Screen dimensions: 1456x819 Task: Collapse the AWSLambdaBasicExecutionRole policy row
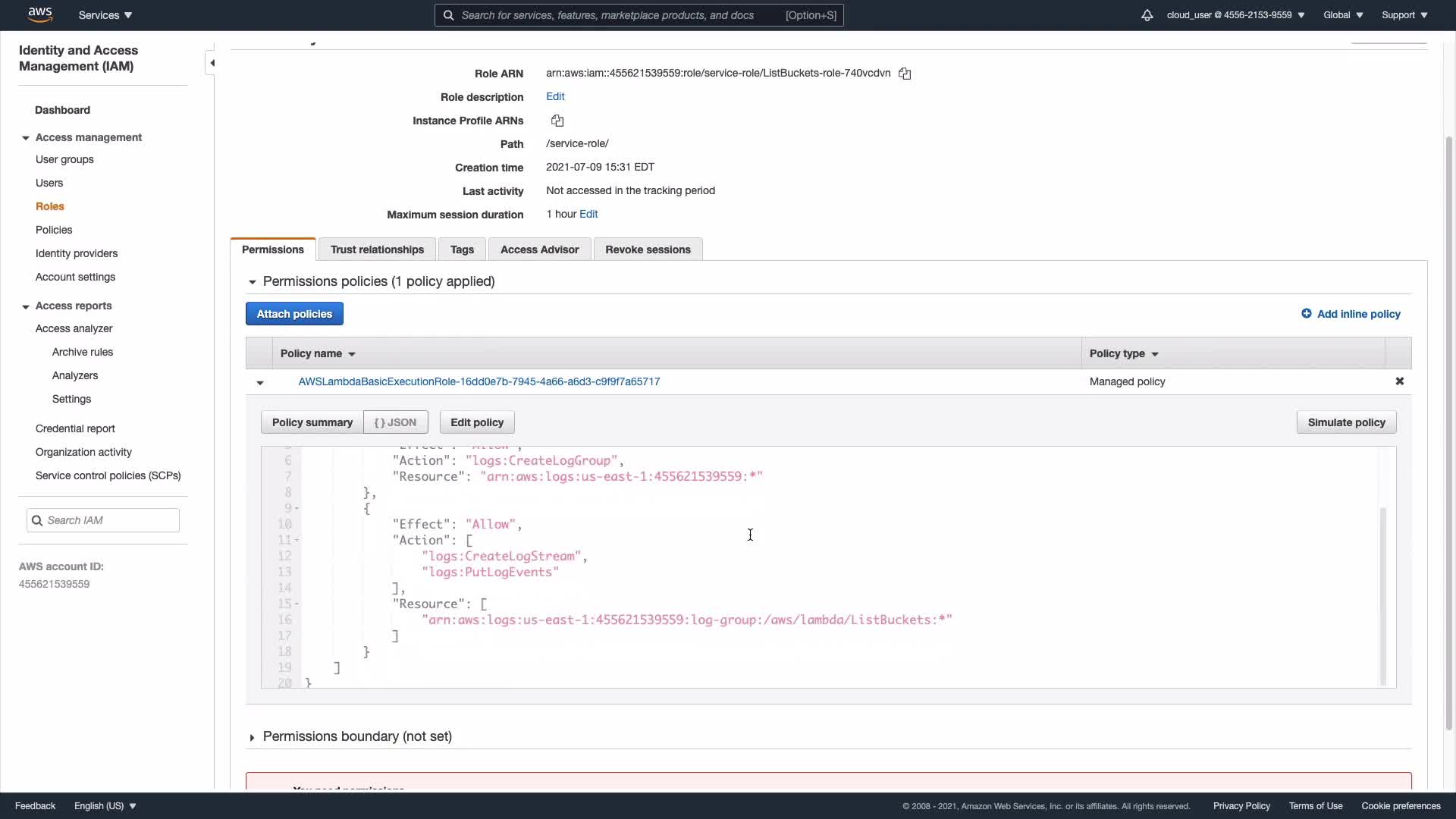(260, 382)
